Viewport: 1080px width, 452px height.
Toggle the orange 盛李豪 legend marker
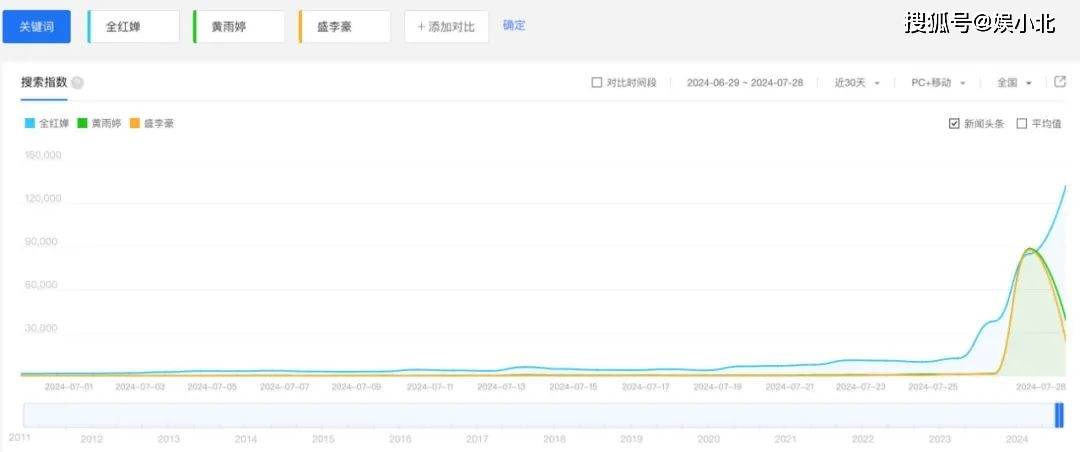tap(135, 124)
